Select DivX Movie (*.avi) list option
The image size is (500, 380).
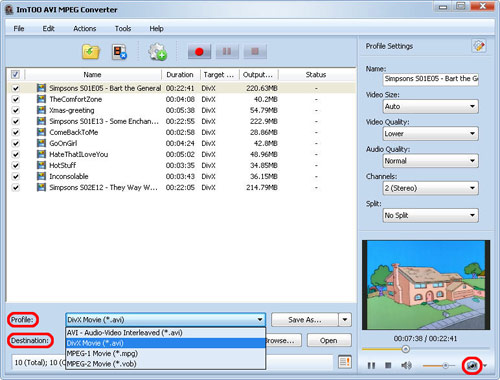coord(166,343)
